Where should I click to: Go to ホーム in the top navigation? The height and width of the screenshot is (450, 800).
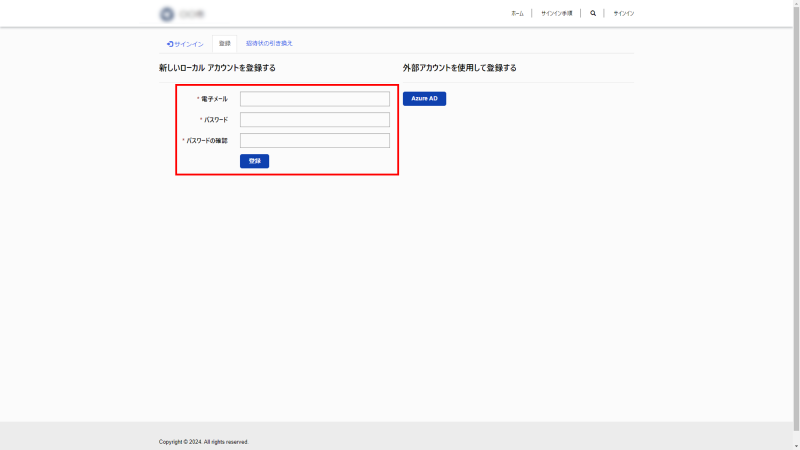517,14
